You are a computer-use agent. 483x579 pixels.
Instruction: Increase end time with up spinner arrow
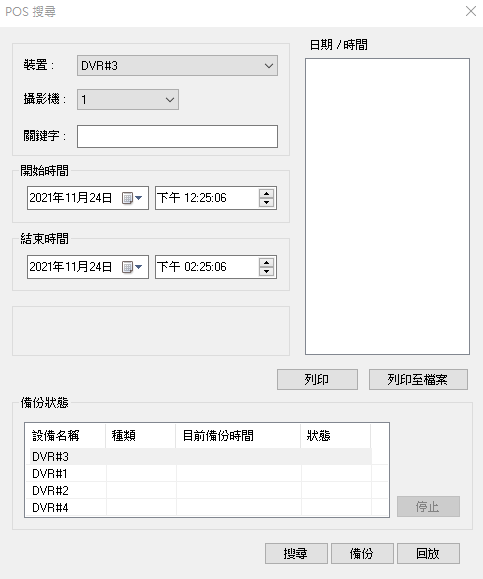tap(266, 262)
